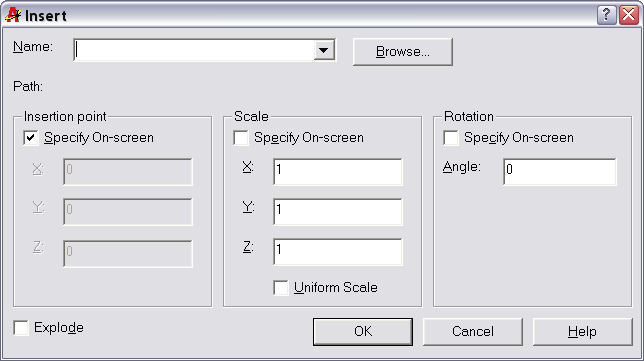Click the question mark help icon
The height and width of the screenshot is (361, 644).
606,16
